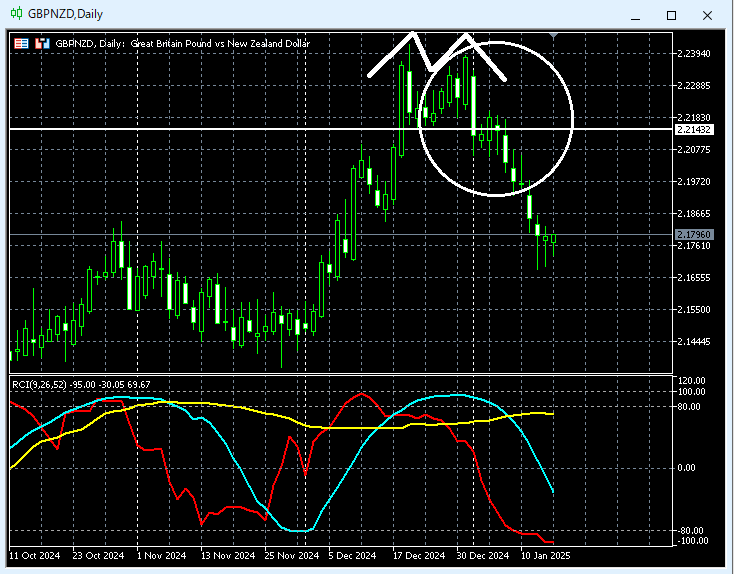Click the 17 Dec 2024 date label

[x=419, y=556]
